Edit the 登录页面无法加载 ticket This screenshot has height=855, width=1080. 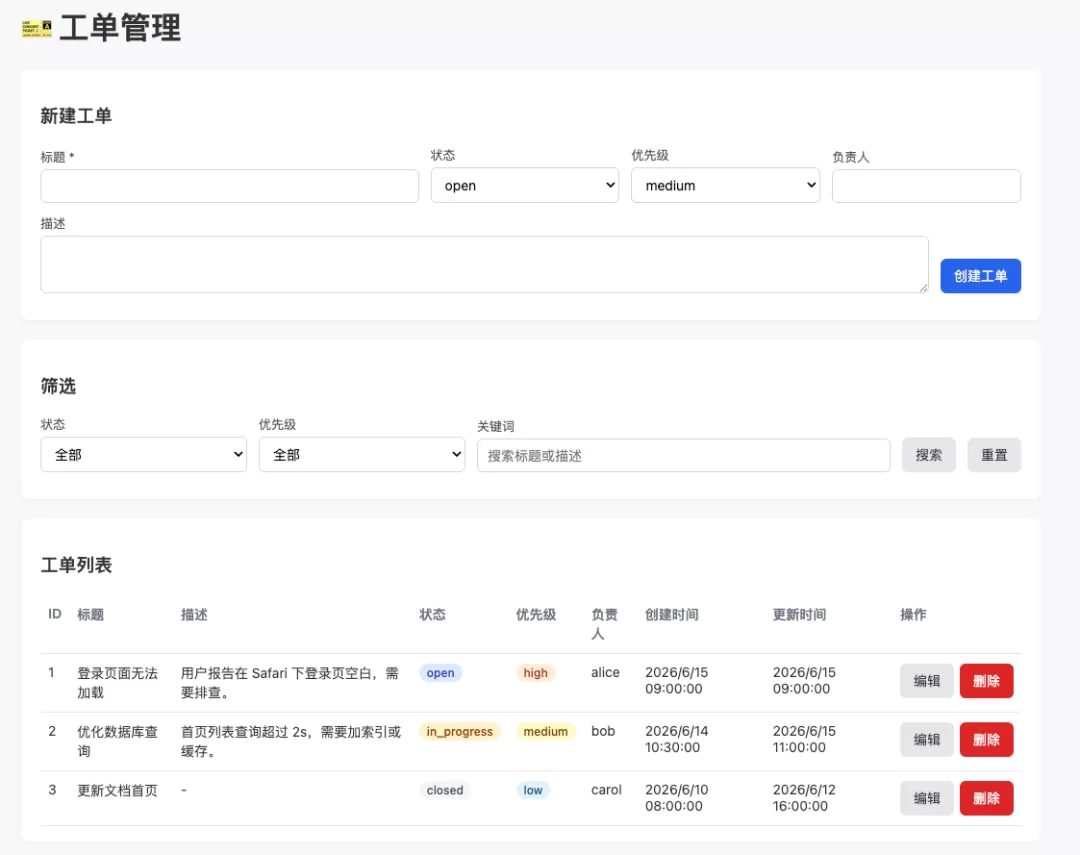(x=926, y=681)
